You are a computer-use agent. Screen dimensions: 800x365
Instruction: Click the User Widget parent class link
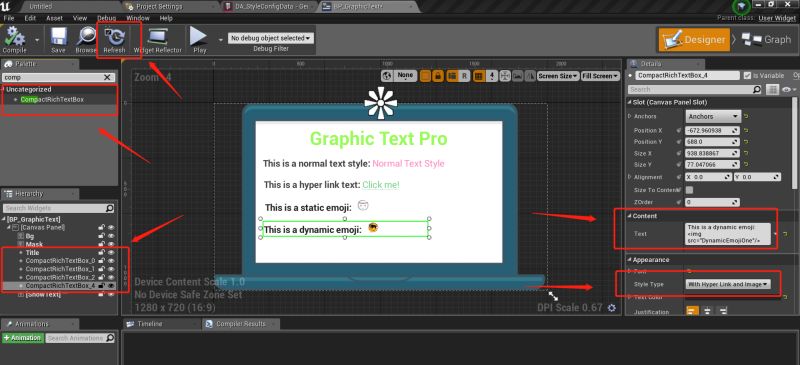(x=777, y=18)
